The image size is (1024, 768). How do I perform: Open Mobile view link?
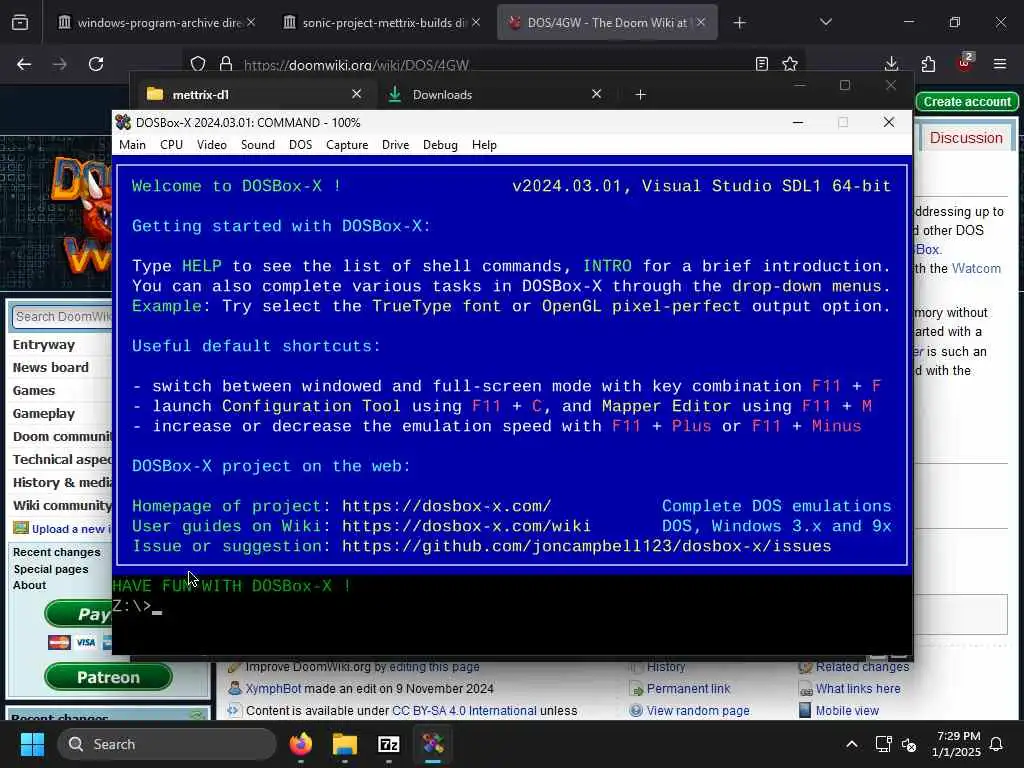[847, 711]
